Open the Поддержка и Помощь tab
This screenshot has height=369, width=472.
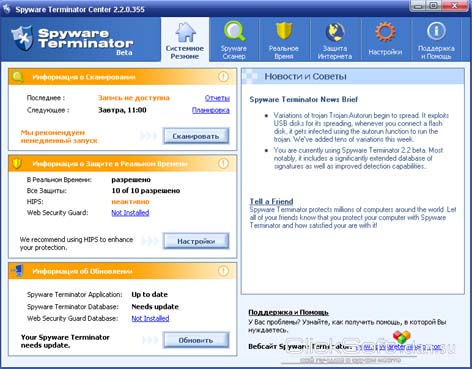[x=436, y=40]
